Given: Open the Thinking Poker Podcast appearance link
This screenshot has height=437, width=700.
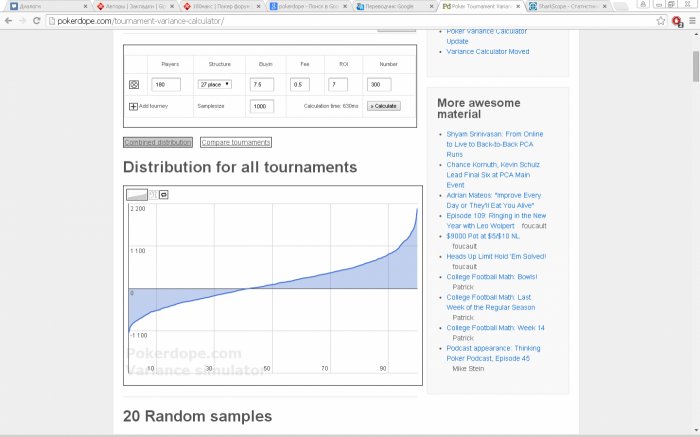Looking at the screenshot, I should click(x=493, y=353).
